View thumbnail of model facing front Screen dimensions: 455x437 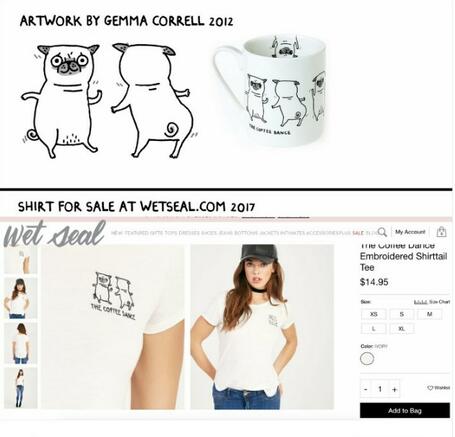click(x=20, y=298)
